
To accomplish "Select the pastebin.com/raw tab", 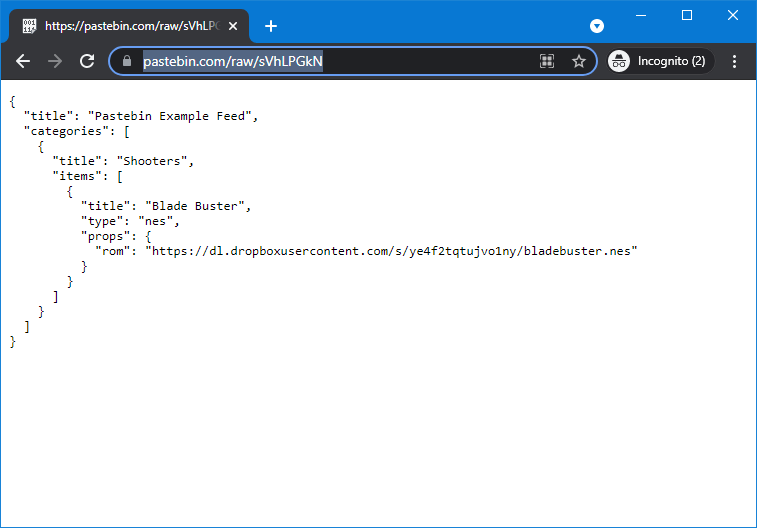I will pos(129,26).
